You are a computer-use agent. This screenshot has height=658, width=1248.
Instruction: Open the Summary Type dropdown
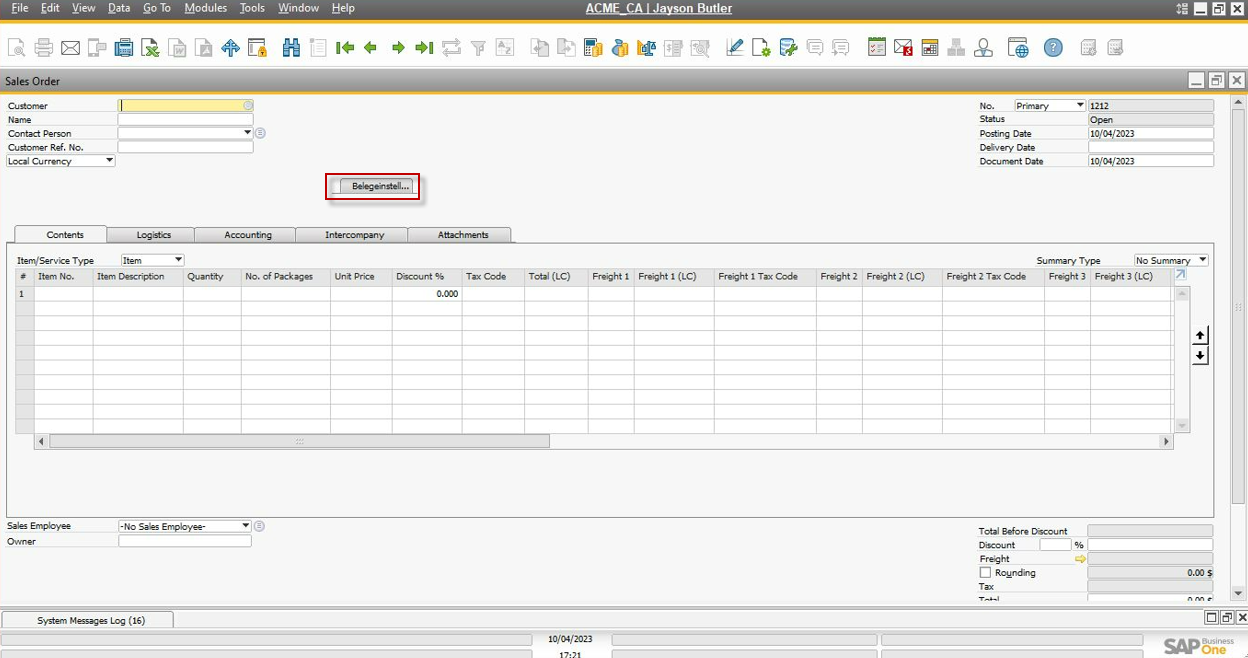(1202, 260)
